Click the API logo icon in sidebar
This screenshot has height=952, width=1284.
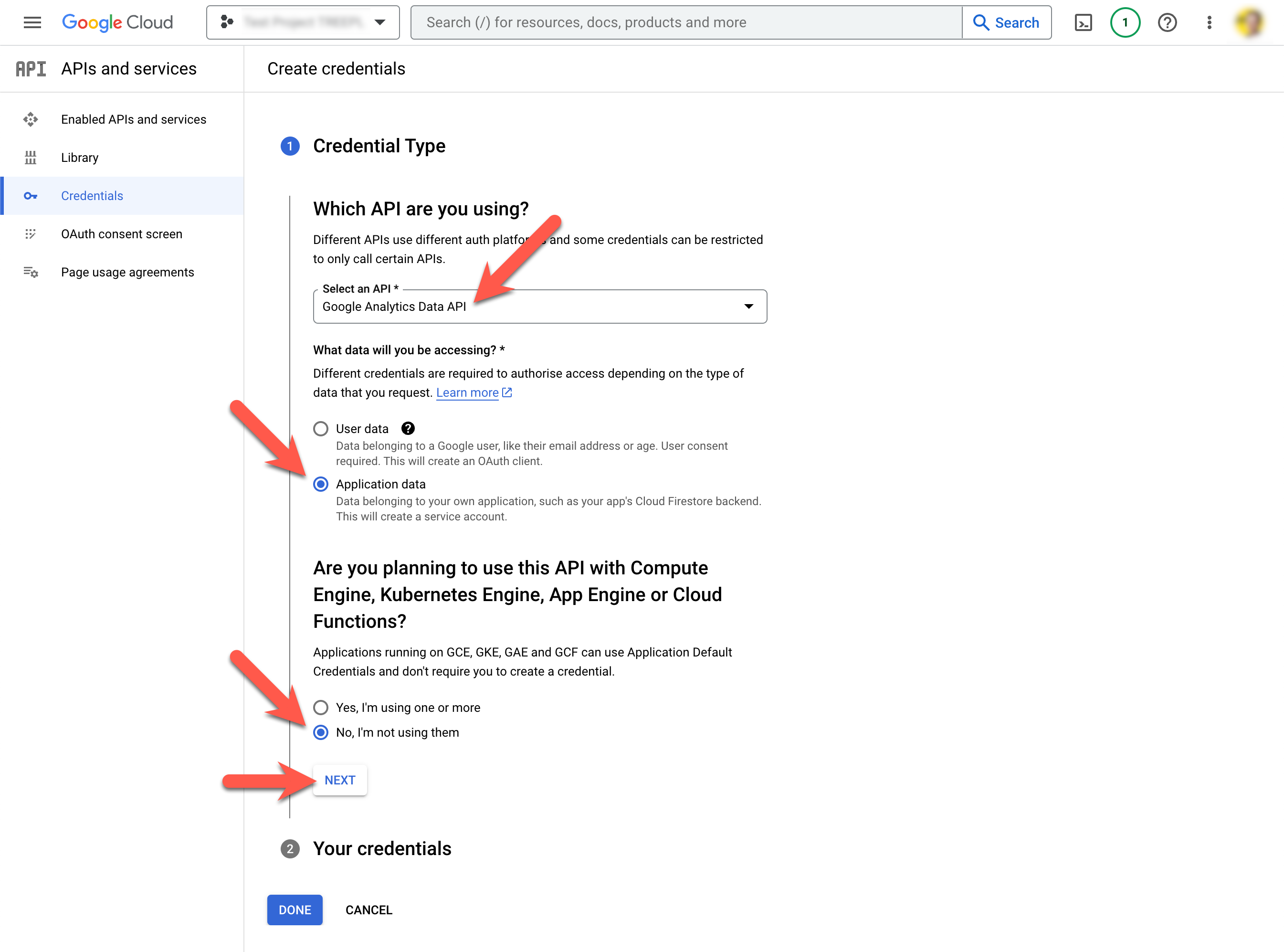coord(31,69)
